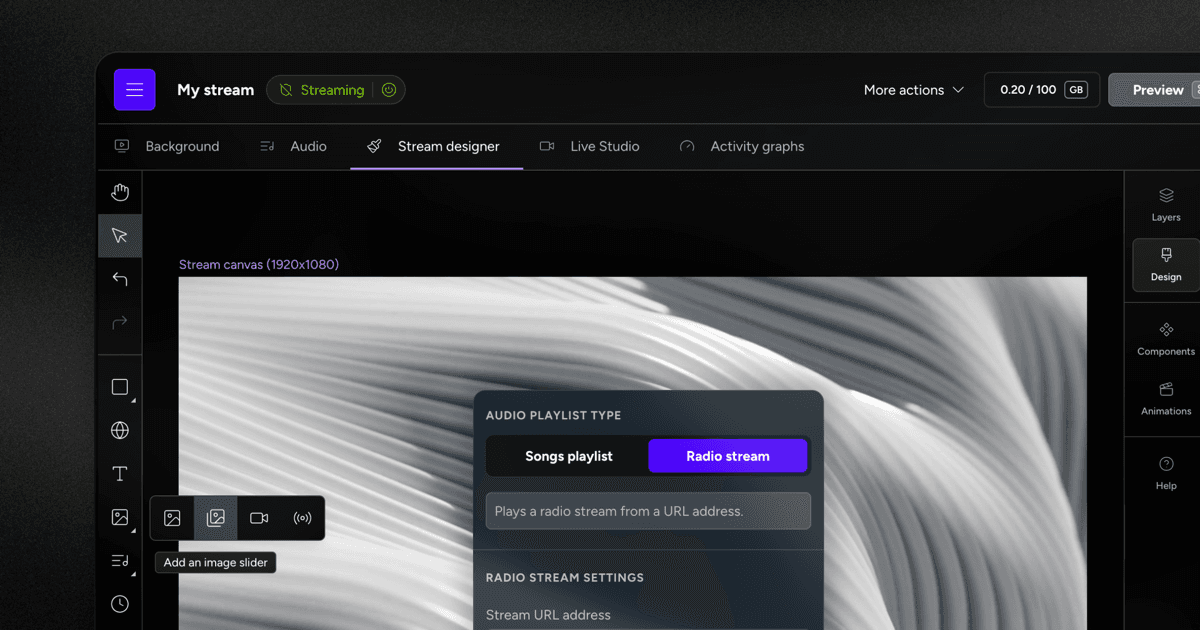1200x630 pixels.
Task: Click the Undo arrow
Action: 120,279
